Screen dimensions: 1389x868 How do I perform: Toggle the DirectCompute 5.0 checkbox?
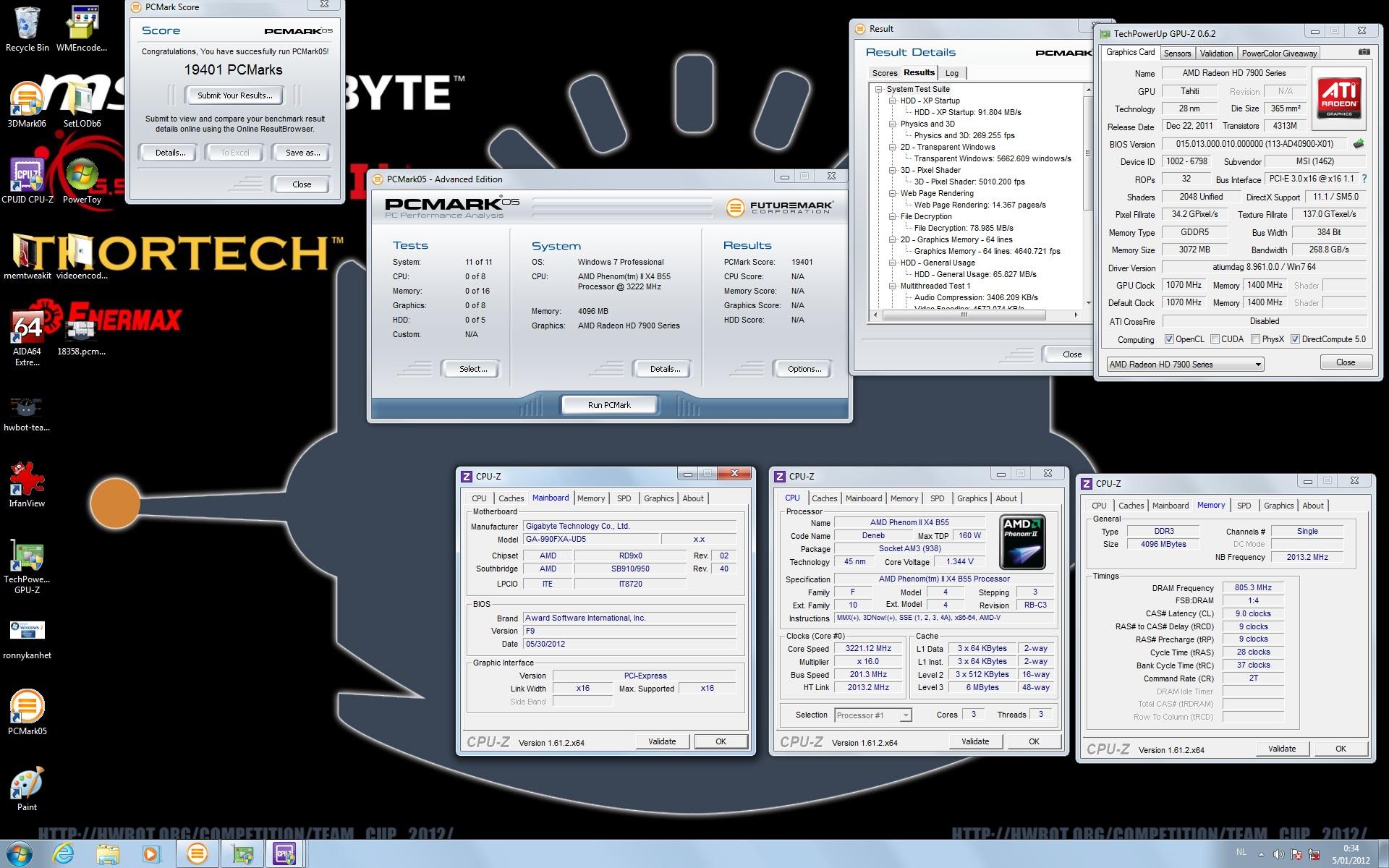coord(1296,339)
